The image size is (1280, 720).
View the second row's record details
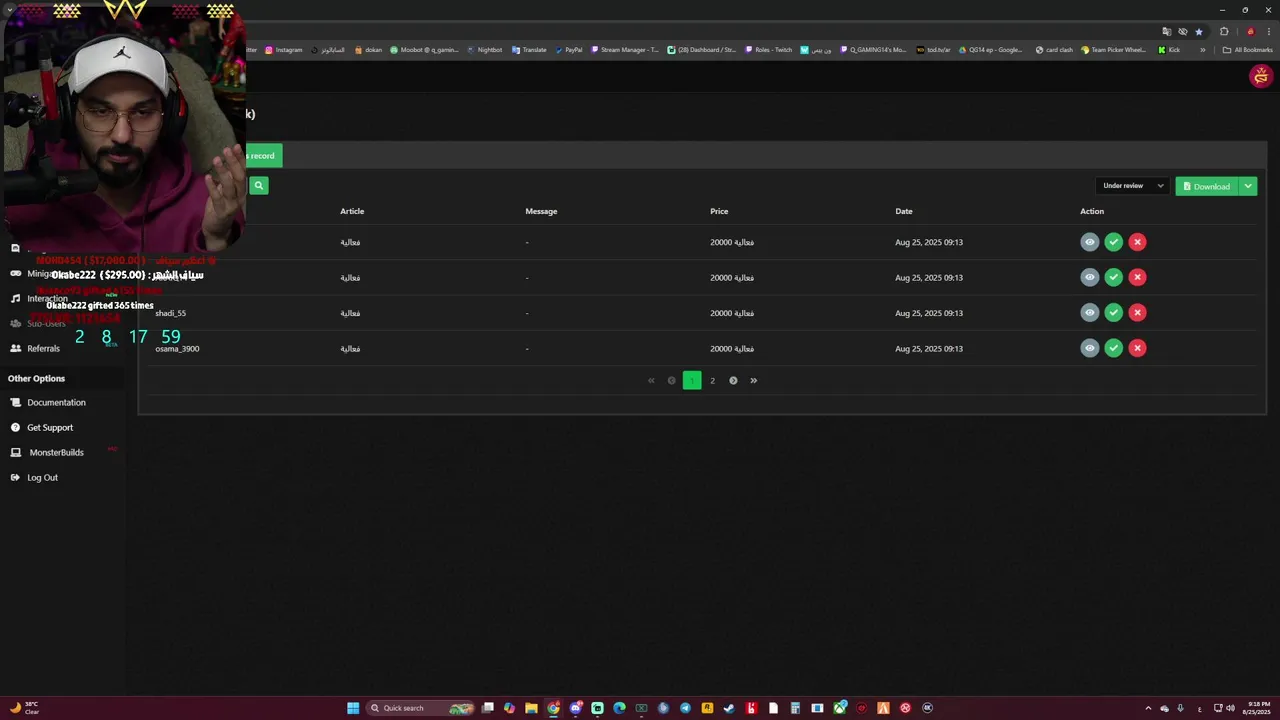(x=1090, y=277)
